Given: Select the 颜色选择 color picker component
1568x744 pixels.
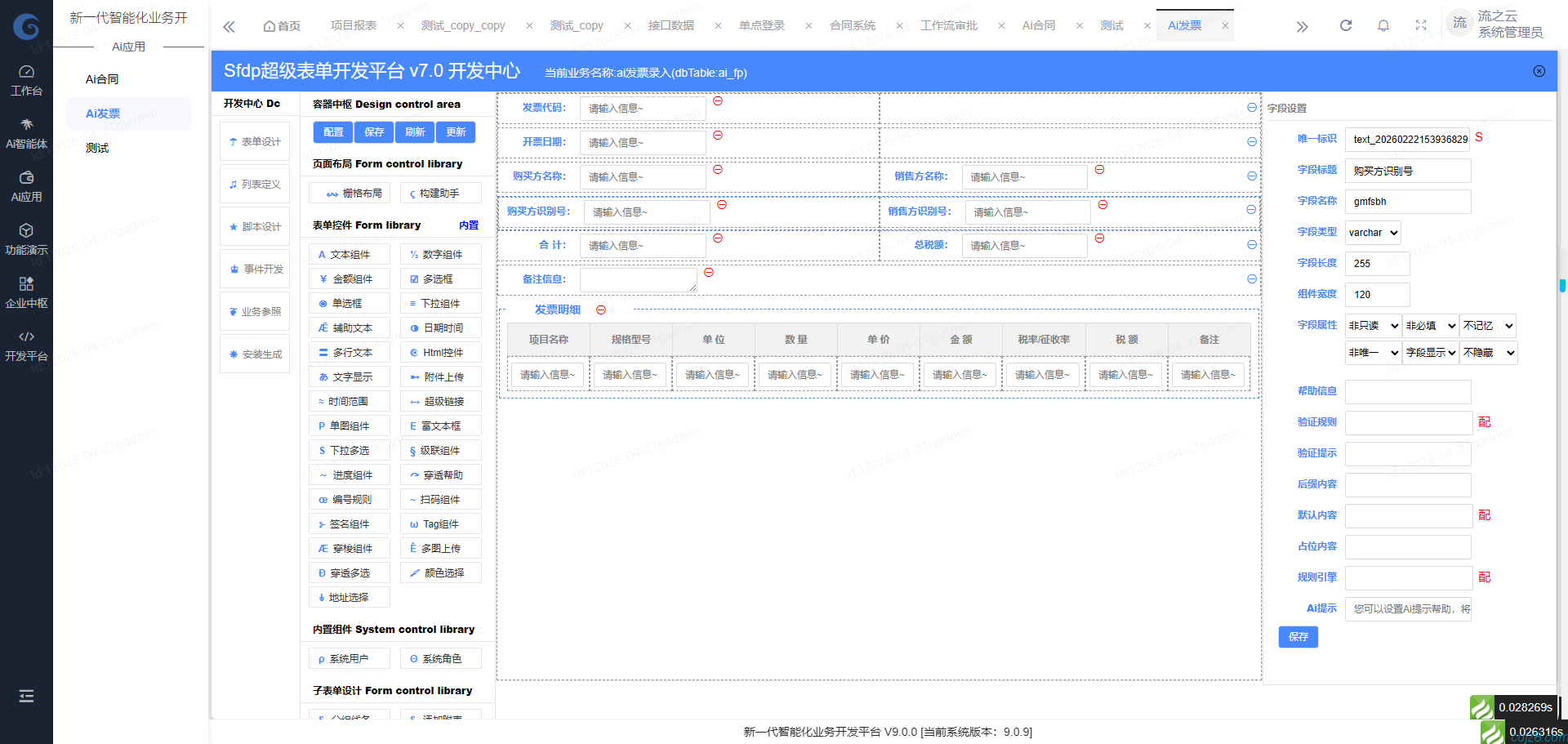Looking at the screenshot, I should [440, 572].
